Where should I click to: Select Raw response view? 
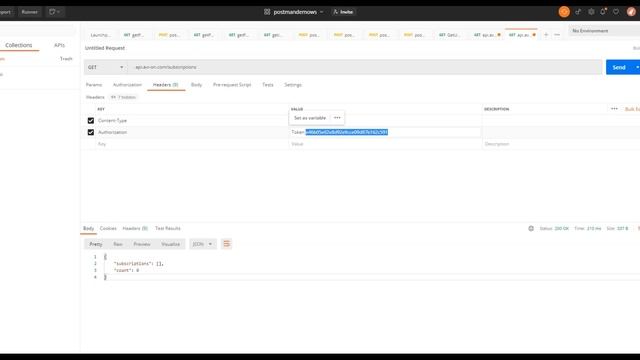click(118, 244)
